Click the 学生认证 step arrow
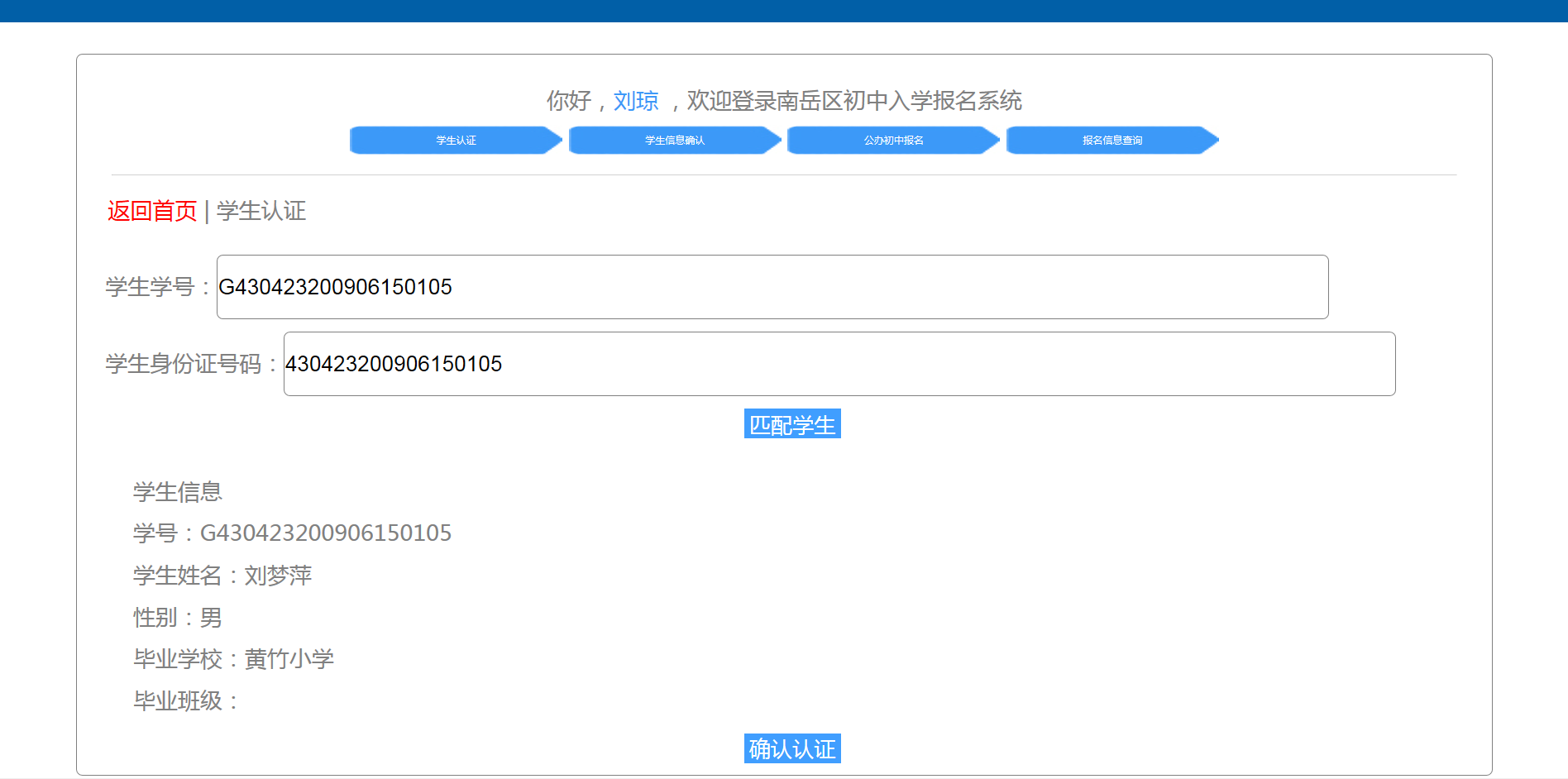The image size is (1568, 779). [456, 141]
